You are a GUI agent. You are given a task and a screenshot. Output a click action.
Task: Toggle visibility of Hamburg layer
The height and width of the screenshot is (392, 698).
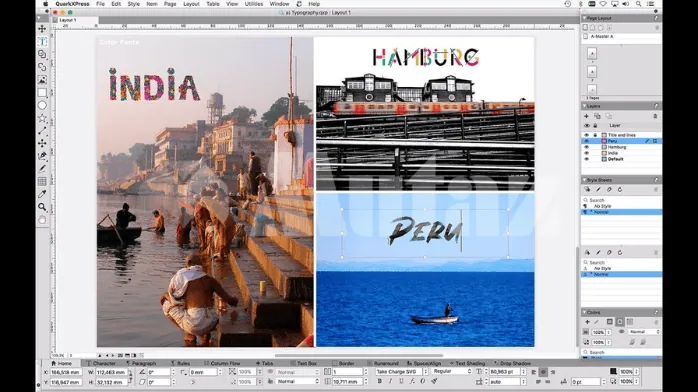coord(586,147)
